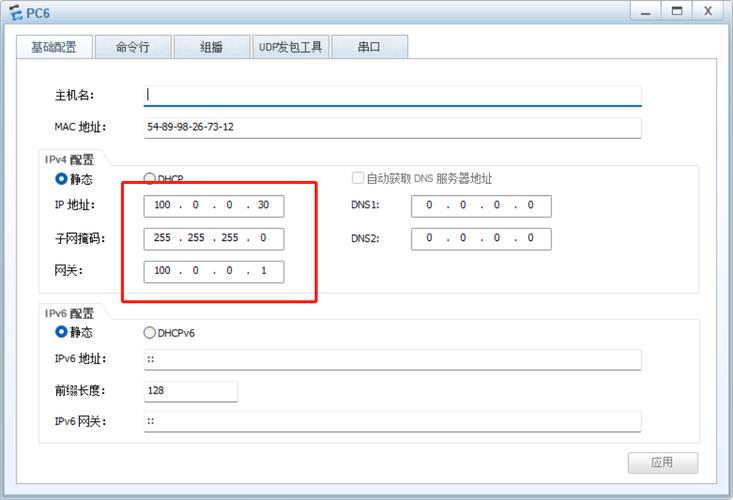Screen dimensions: 733x500
Task: Click the 子网掩码 field 255.255.255.0
Action: coord(214,238)
